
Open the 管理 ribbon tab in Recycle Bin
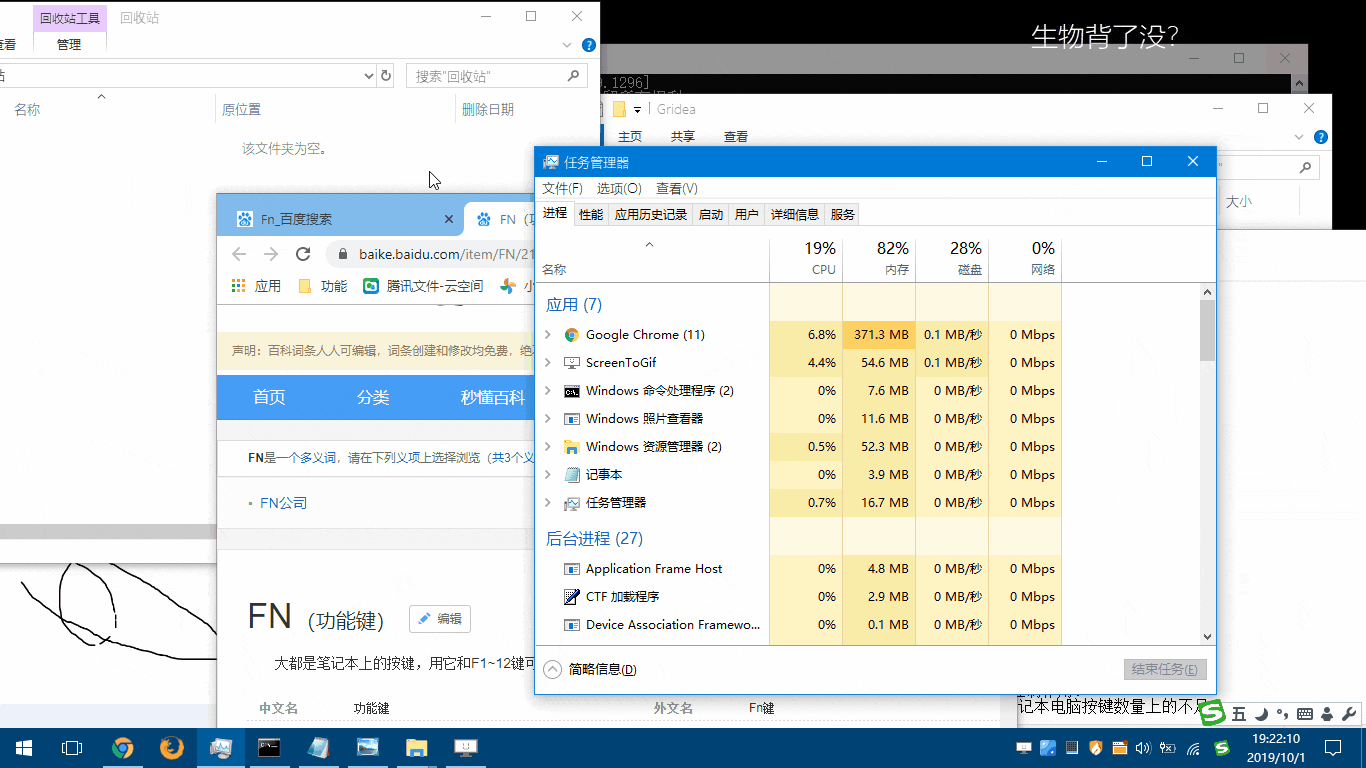click(69, 45)
